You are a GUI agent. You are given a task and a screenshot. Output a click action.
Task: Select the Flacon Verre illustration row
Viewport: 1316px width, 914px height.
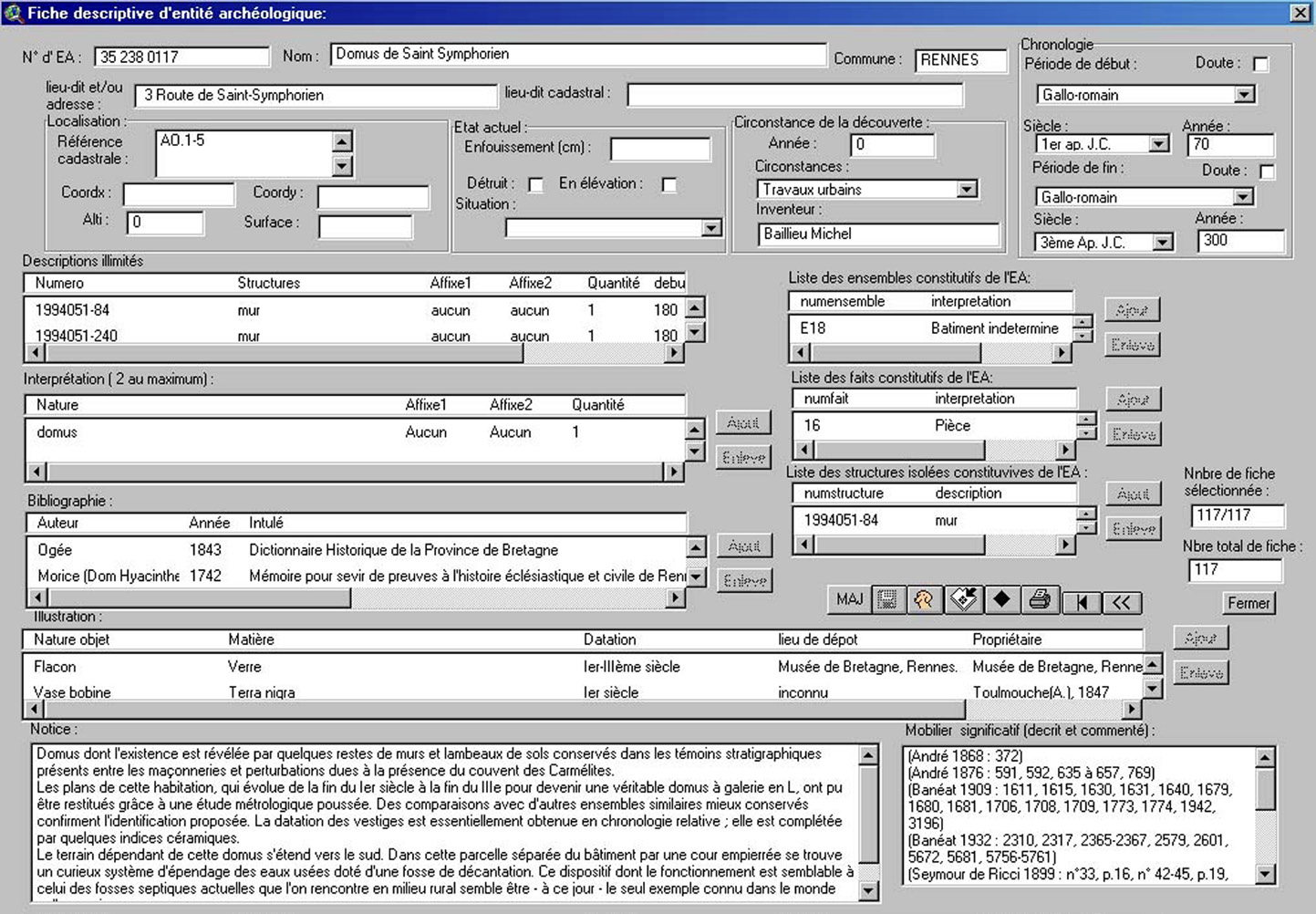[584, 667]
